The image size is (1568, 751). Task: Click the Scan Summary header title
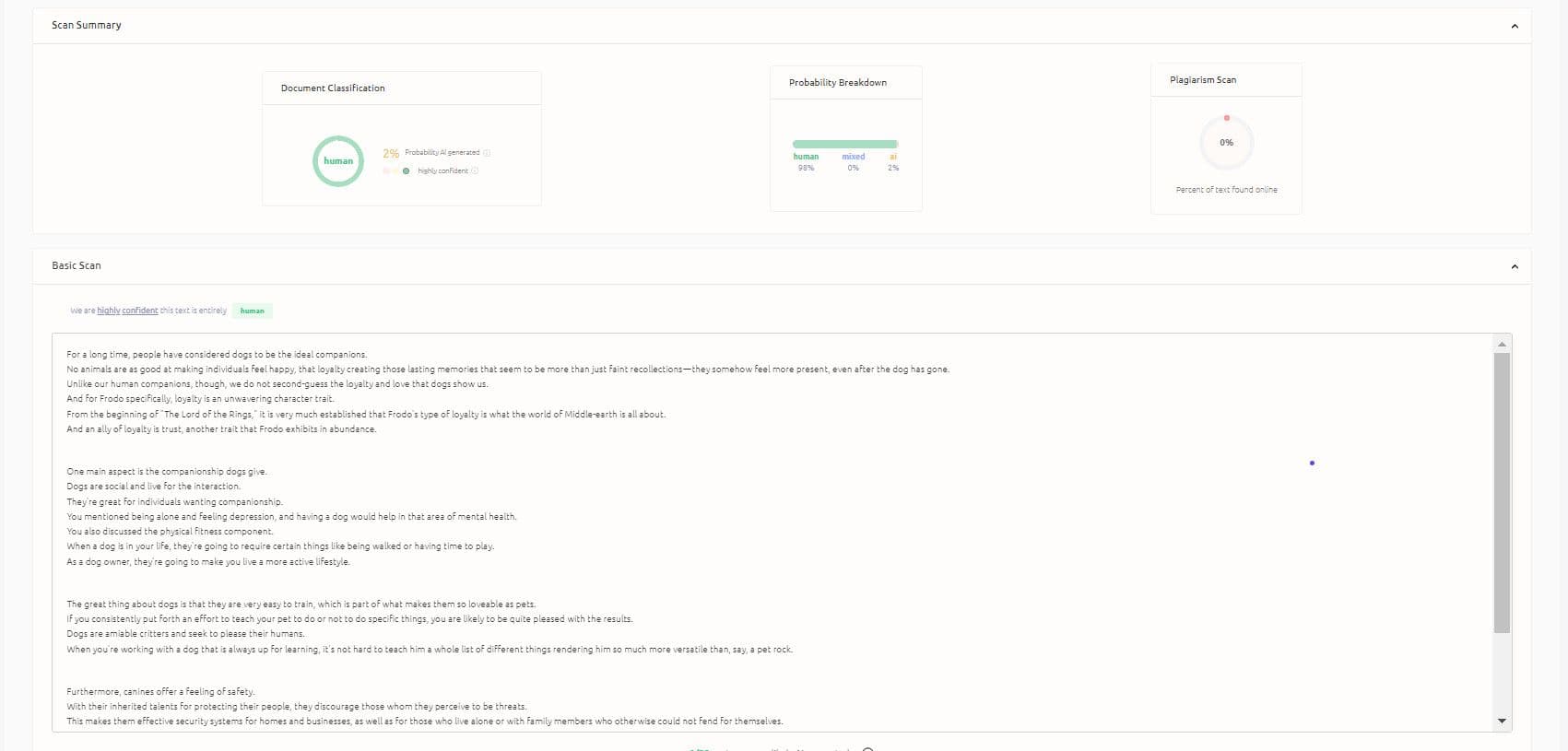(87, 25)
